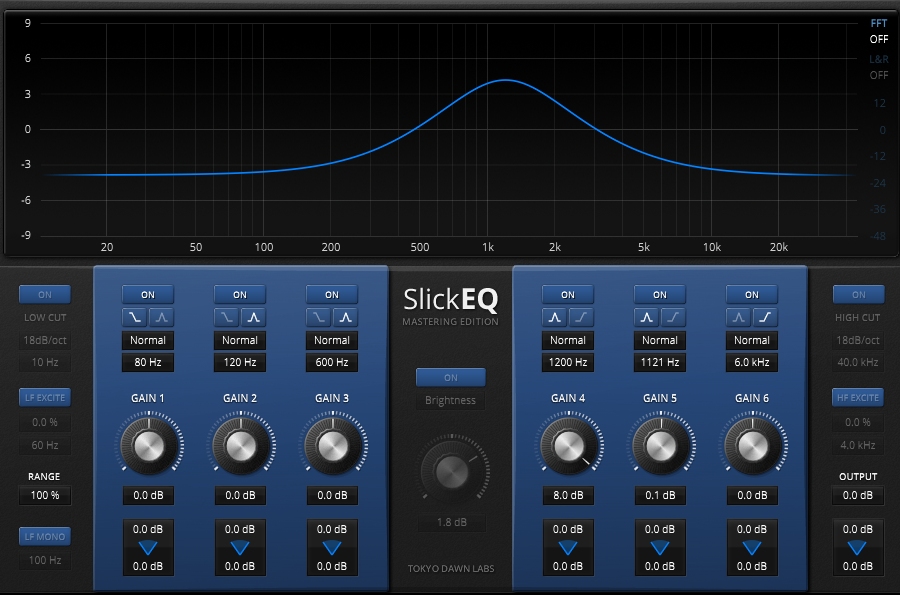
Task: Click blue triangle marker under Gain 3
Action: [332, 548]
